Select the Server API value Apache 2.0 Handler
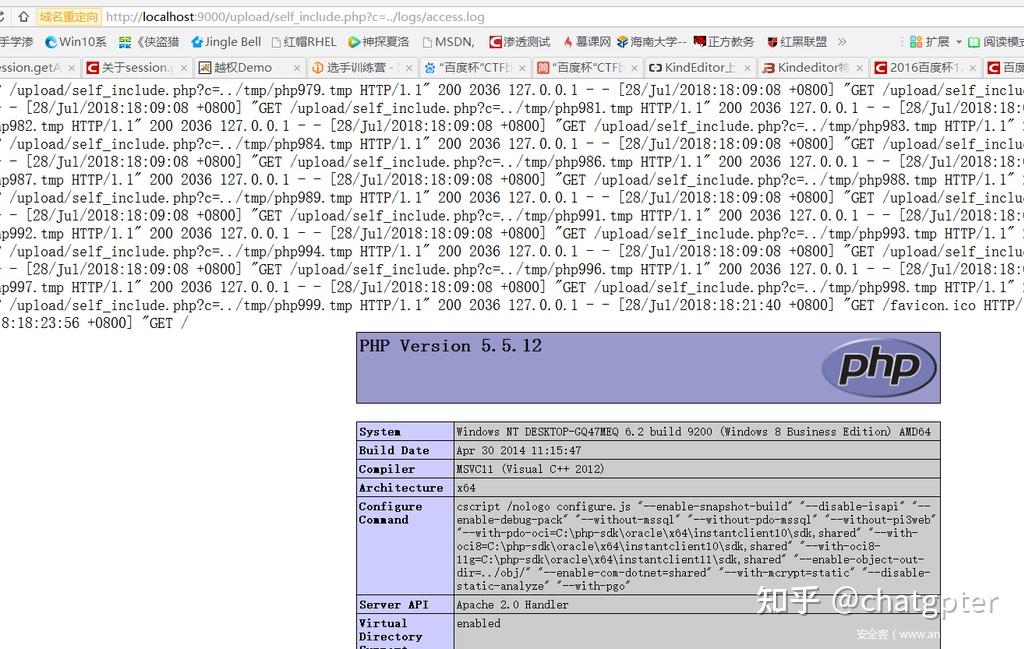Image resolution: width=1024 pixels, height=649 pixels. click(x=513, y=605)
